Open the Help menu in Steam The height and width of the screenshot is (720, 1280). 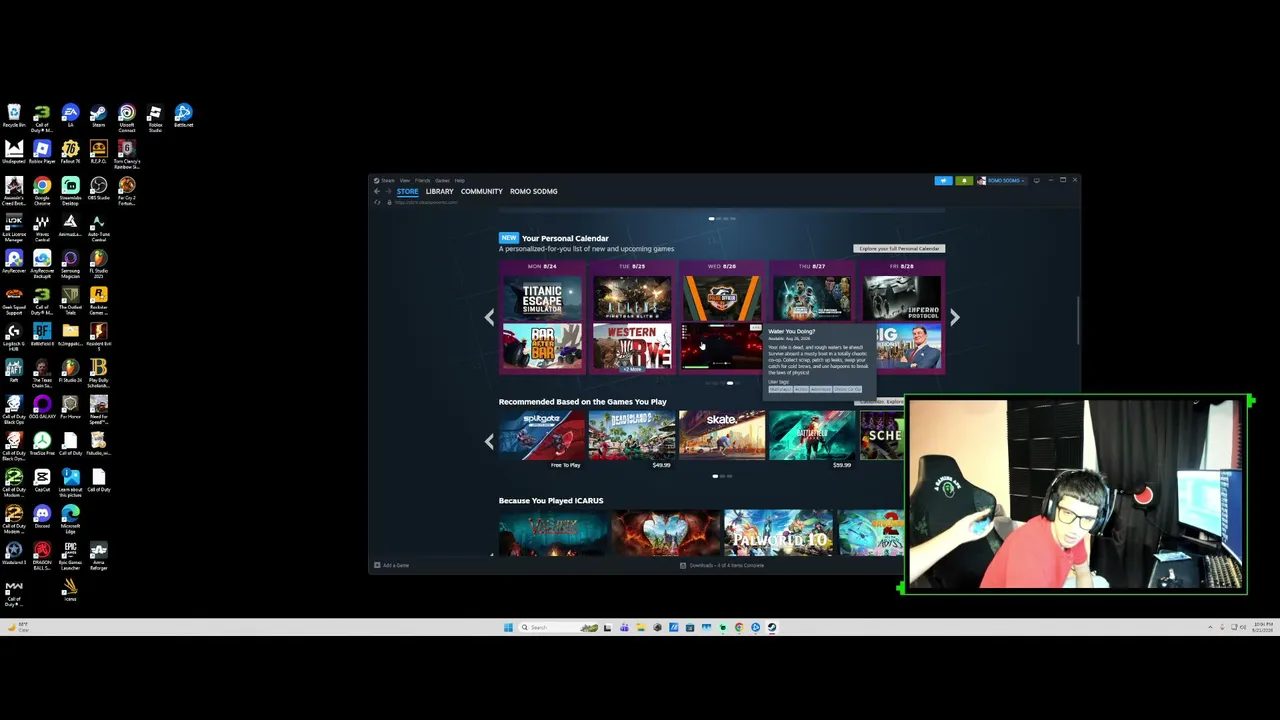click(460, 181)
